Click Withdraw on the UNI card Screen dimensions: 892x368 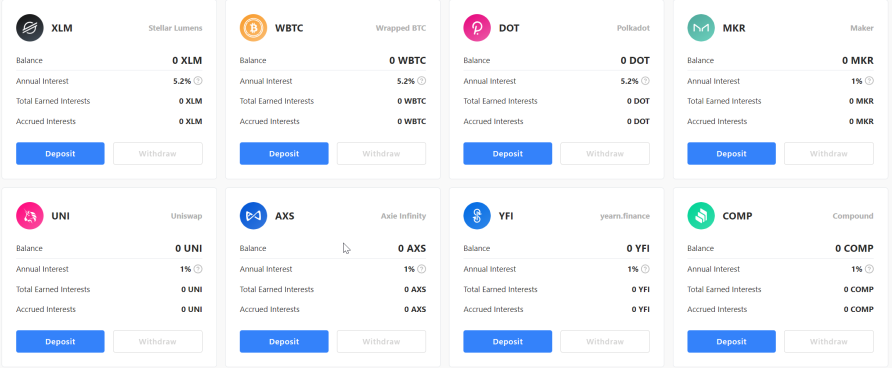[x=158, y=341]
